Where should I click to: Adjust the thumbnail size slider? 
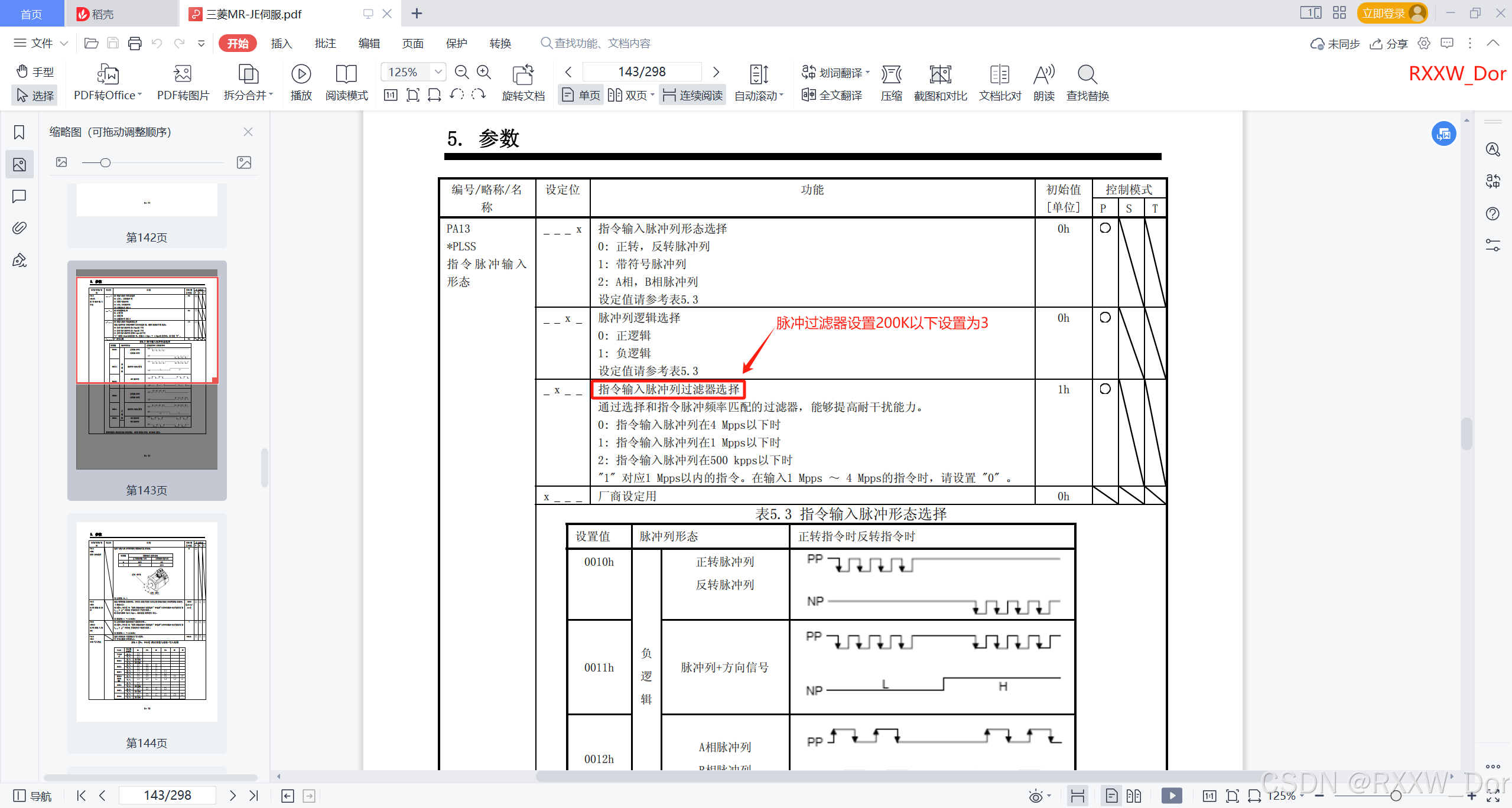click(x=105, y=162)
